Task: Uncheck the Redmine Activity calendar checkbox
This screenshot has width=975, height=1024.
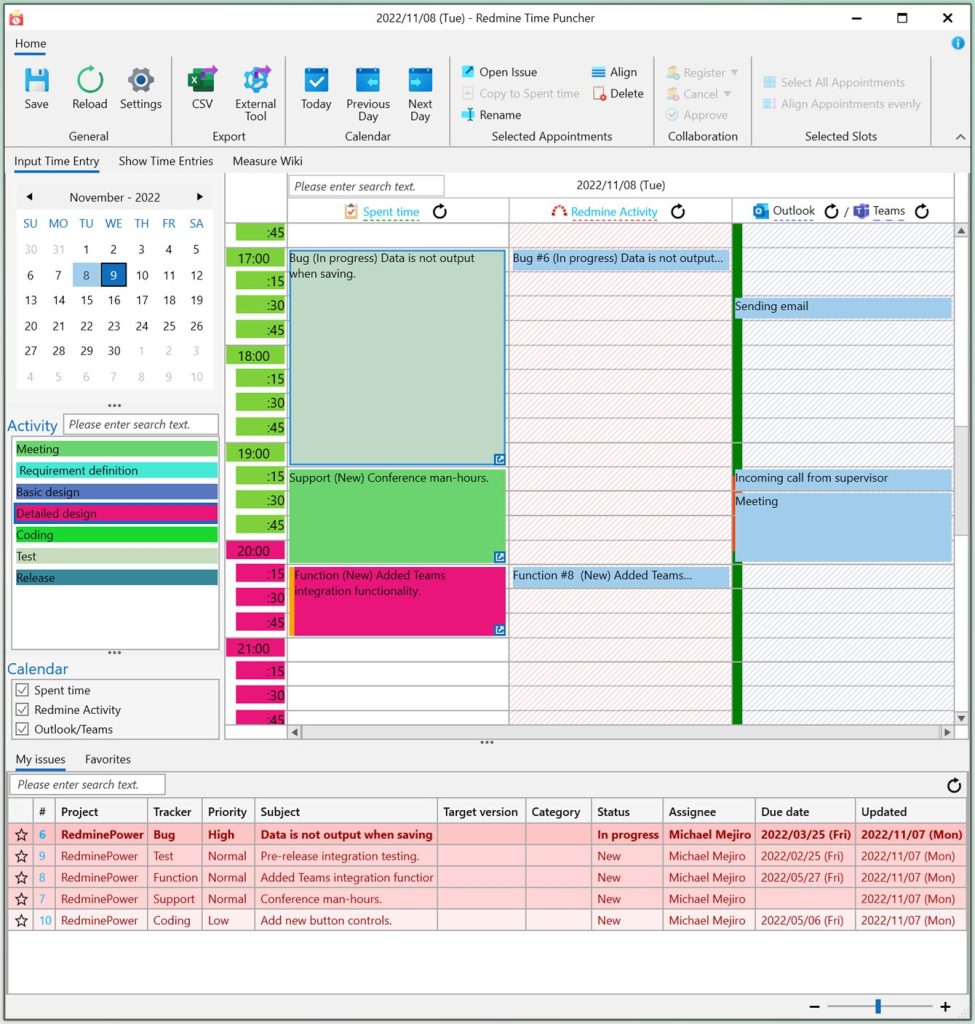Action: [22, 709]
